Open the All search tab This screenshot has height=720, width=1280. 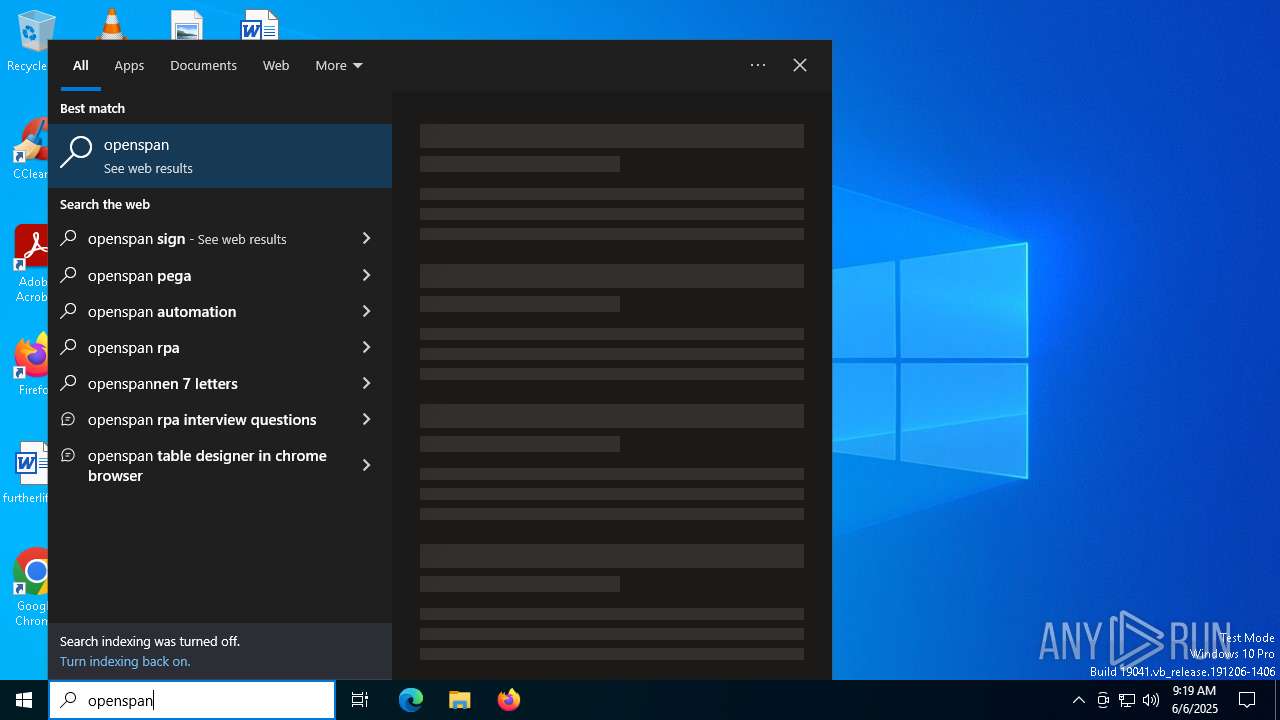click(x=81, y=66)
